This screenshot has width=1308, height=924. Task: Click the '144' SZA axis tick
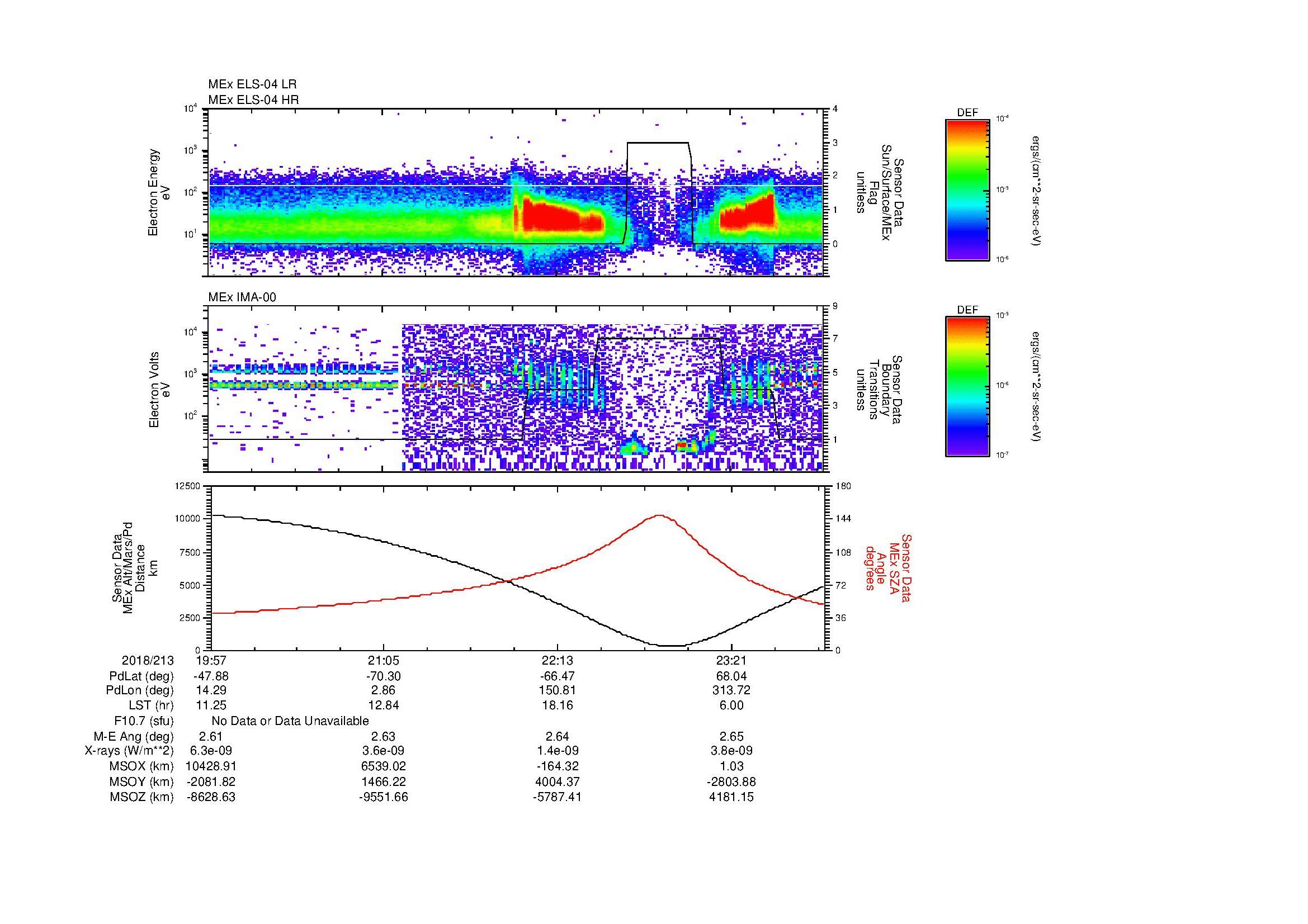[843, 519]
